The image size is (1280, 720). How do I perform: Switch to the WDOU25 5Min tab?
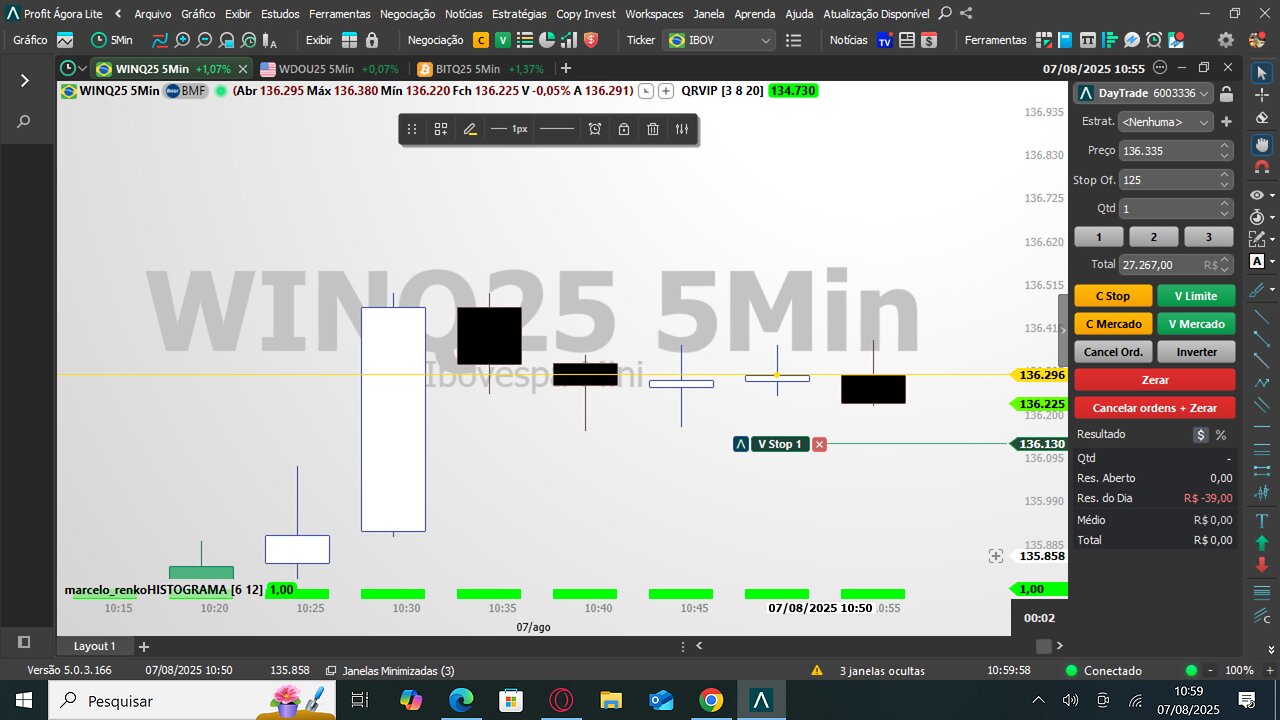(329, 69)
